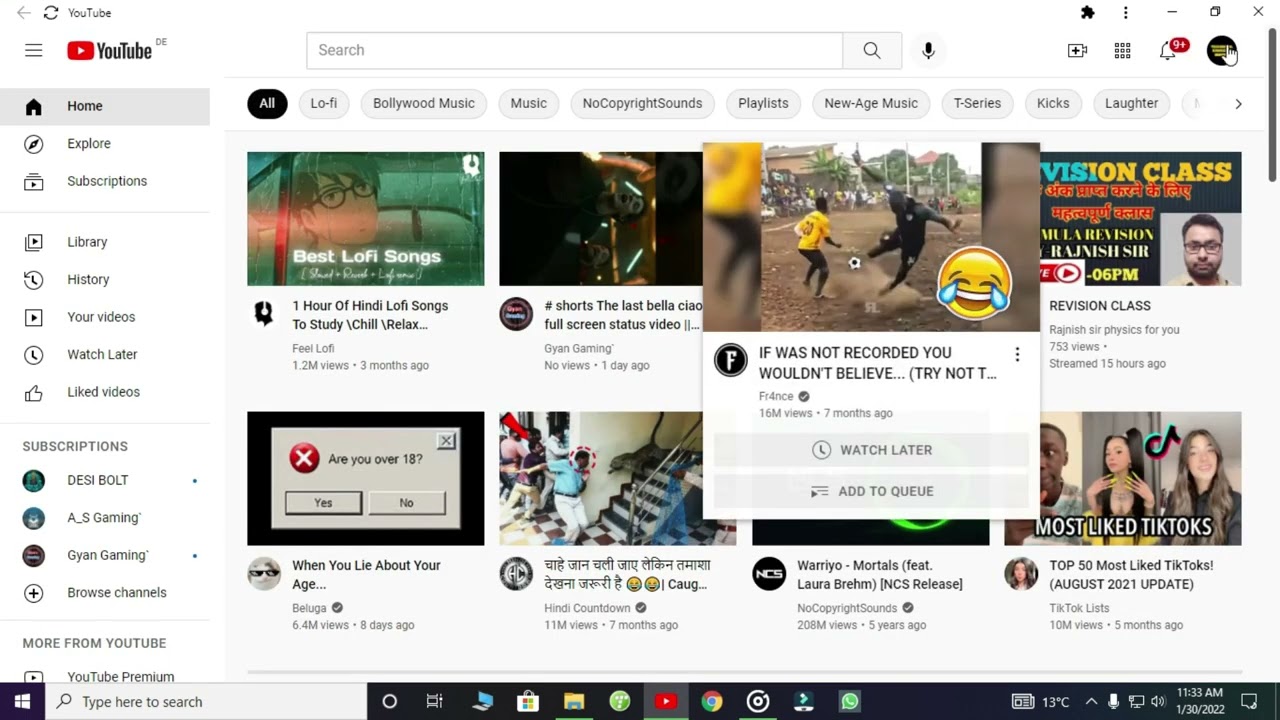Image resolution: width=1280 pixels, height=720 pixels.
Task: Open History in the sidebar
Action: (x=105, y=279)
